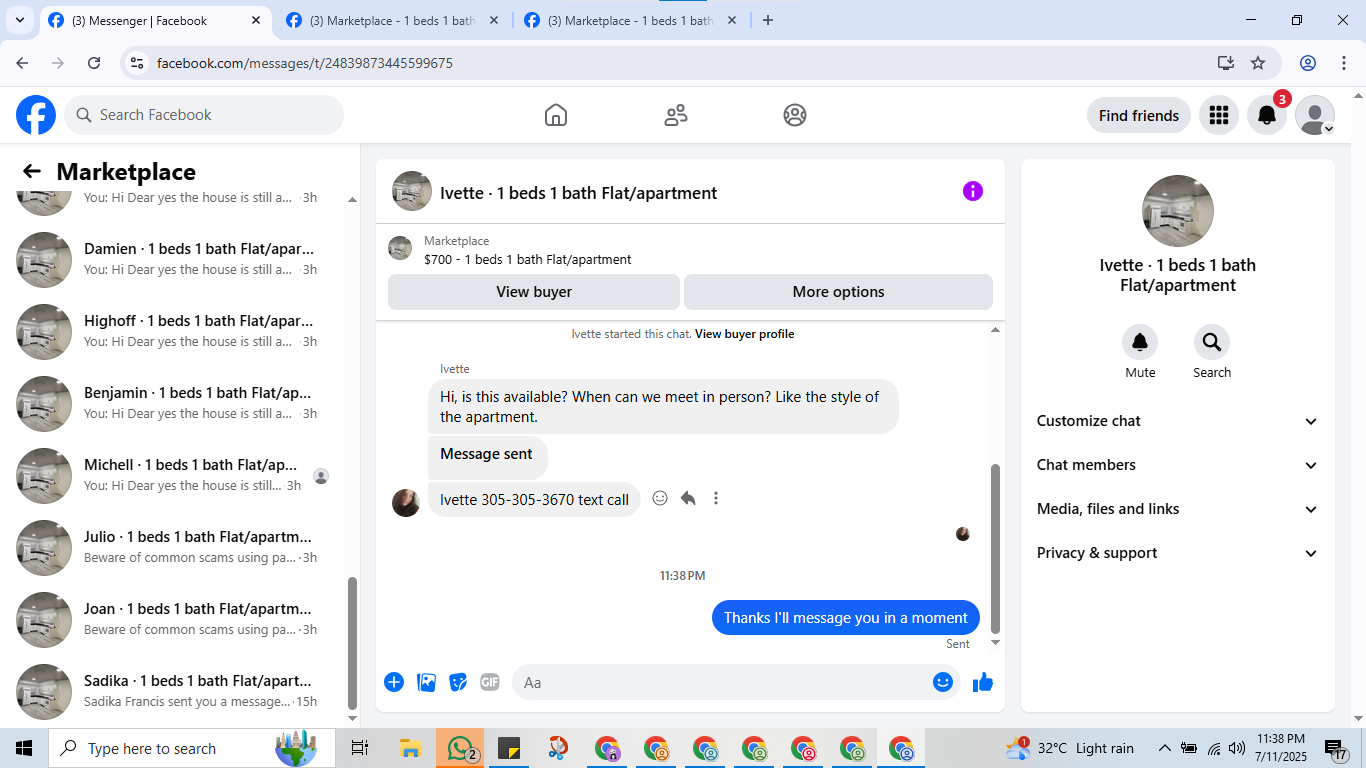The height and width of the screenshot is (768, 1366).
Task: Open the Chrome tab search dropdown
Action: coord(20,20)
